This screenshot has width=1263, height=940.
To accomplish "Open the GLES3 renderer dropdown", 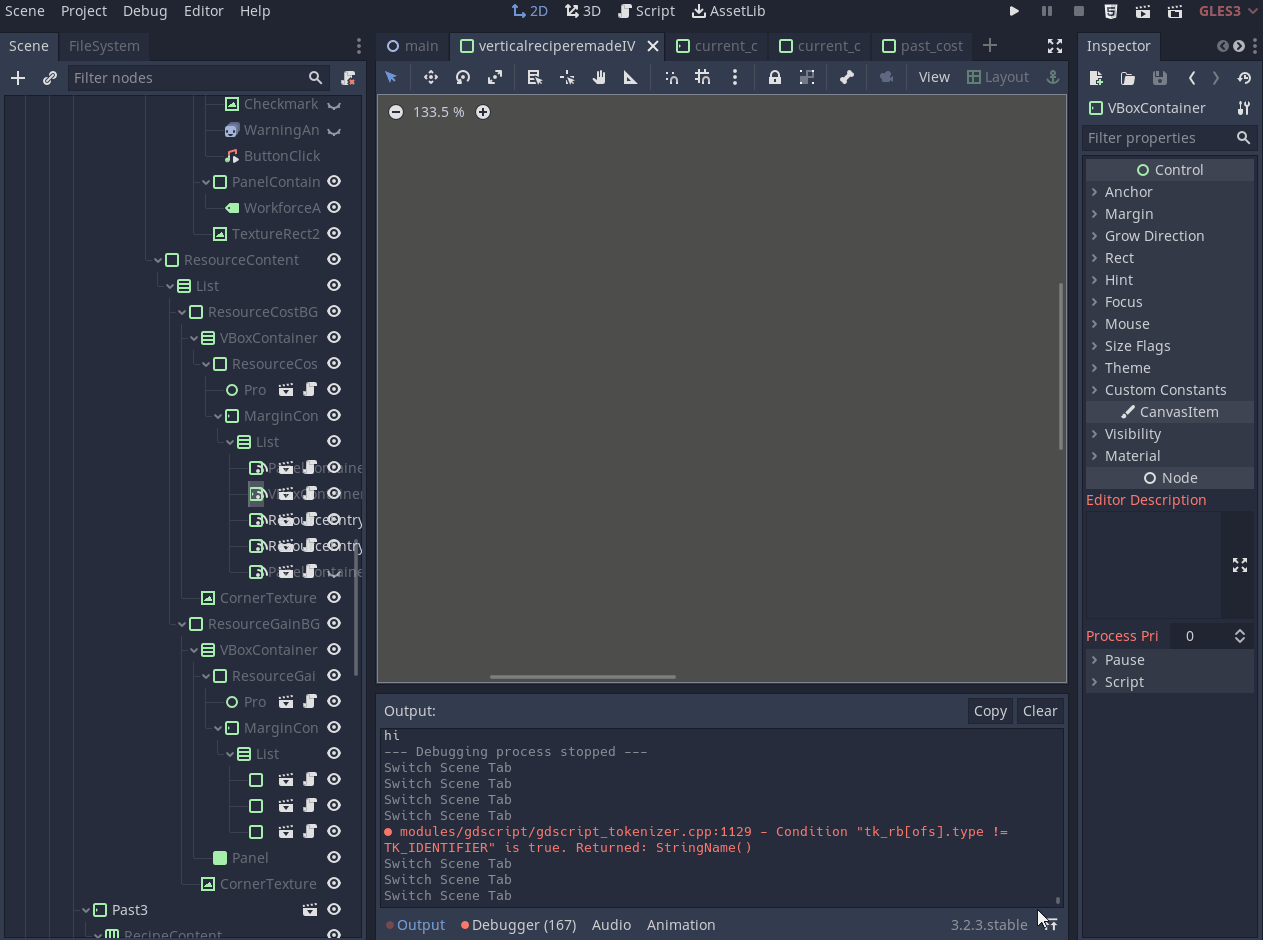I will coord(1227,11).
